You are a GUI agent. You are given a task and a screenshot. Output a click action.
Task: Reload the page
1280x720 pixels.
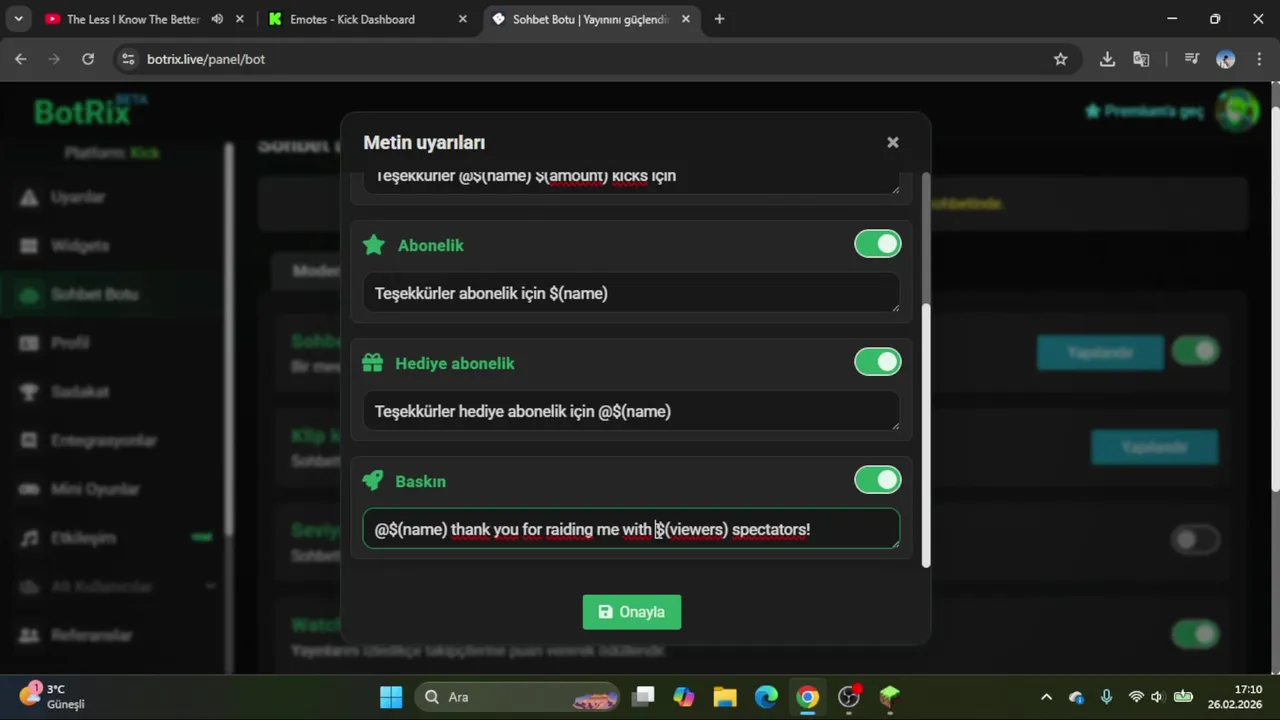[88, 59]
